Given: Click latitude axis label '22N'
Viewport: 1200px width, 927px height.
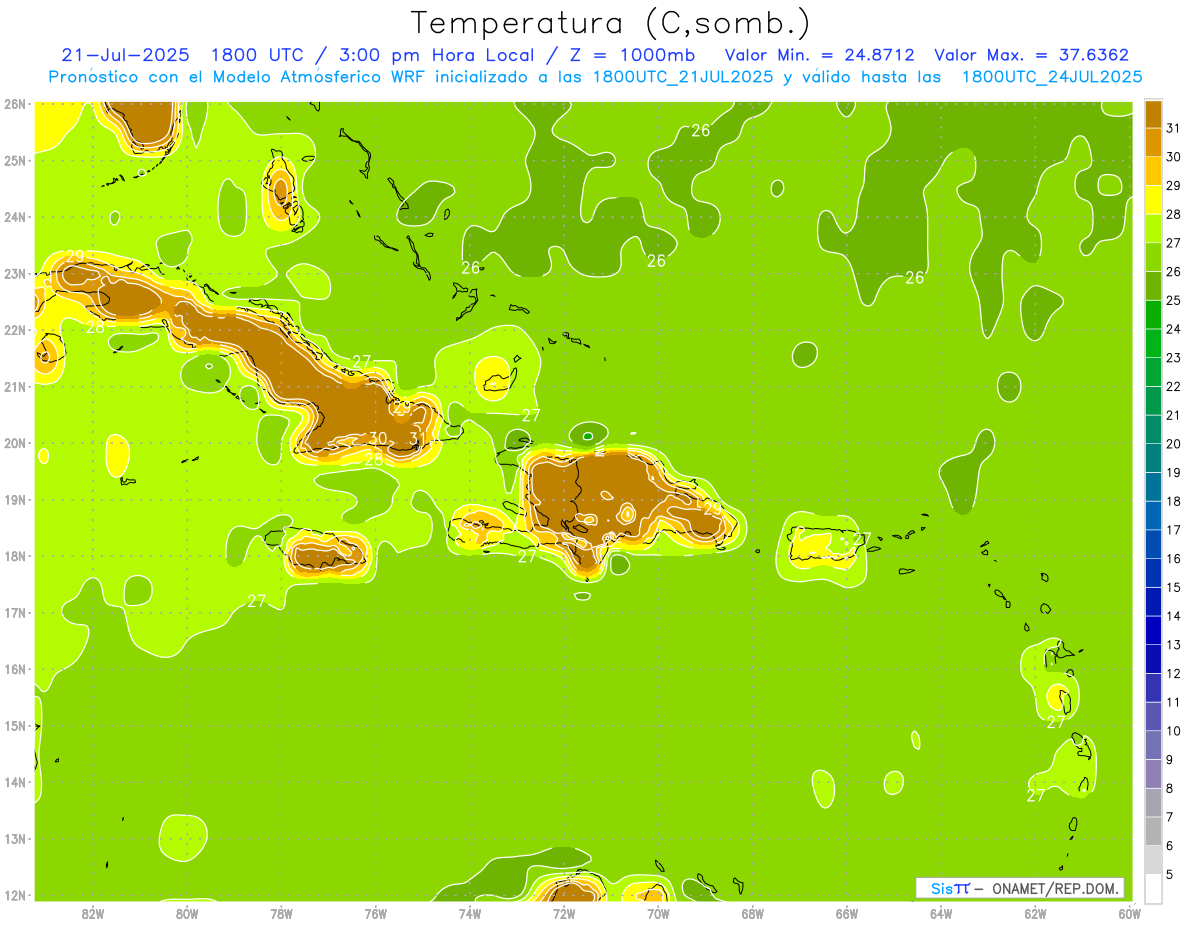Looking at the screenshot, I should 14,330.
